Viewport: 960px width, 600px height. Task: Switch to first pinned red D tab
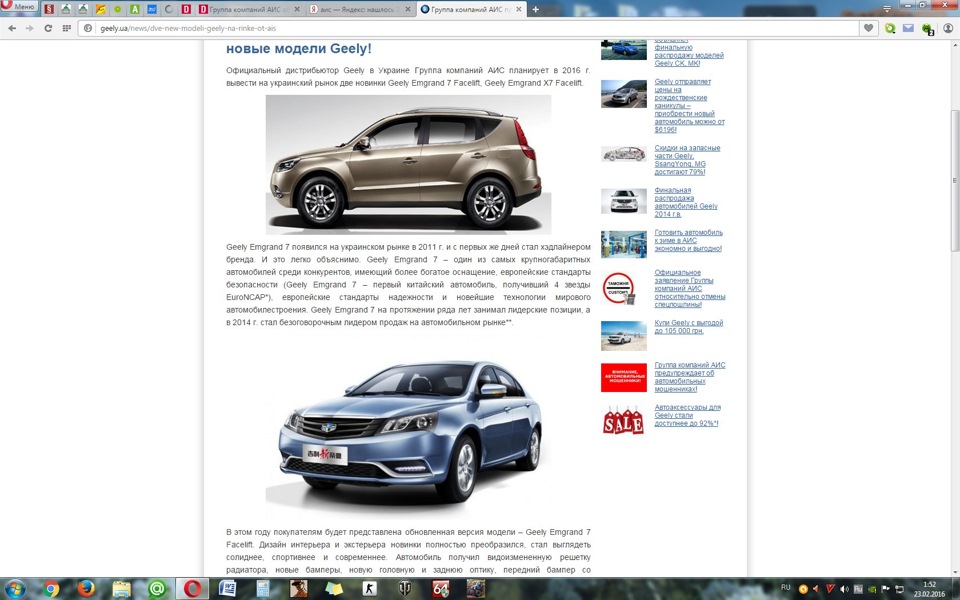pyautogui.click(x=186, y=9)
